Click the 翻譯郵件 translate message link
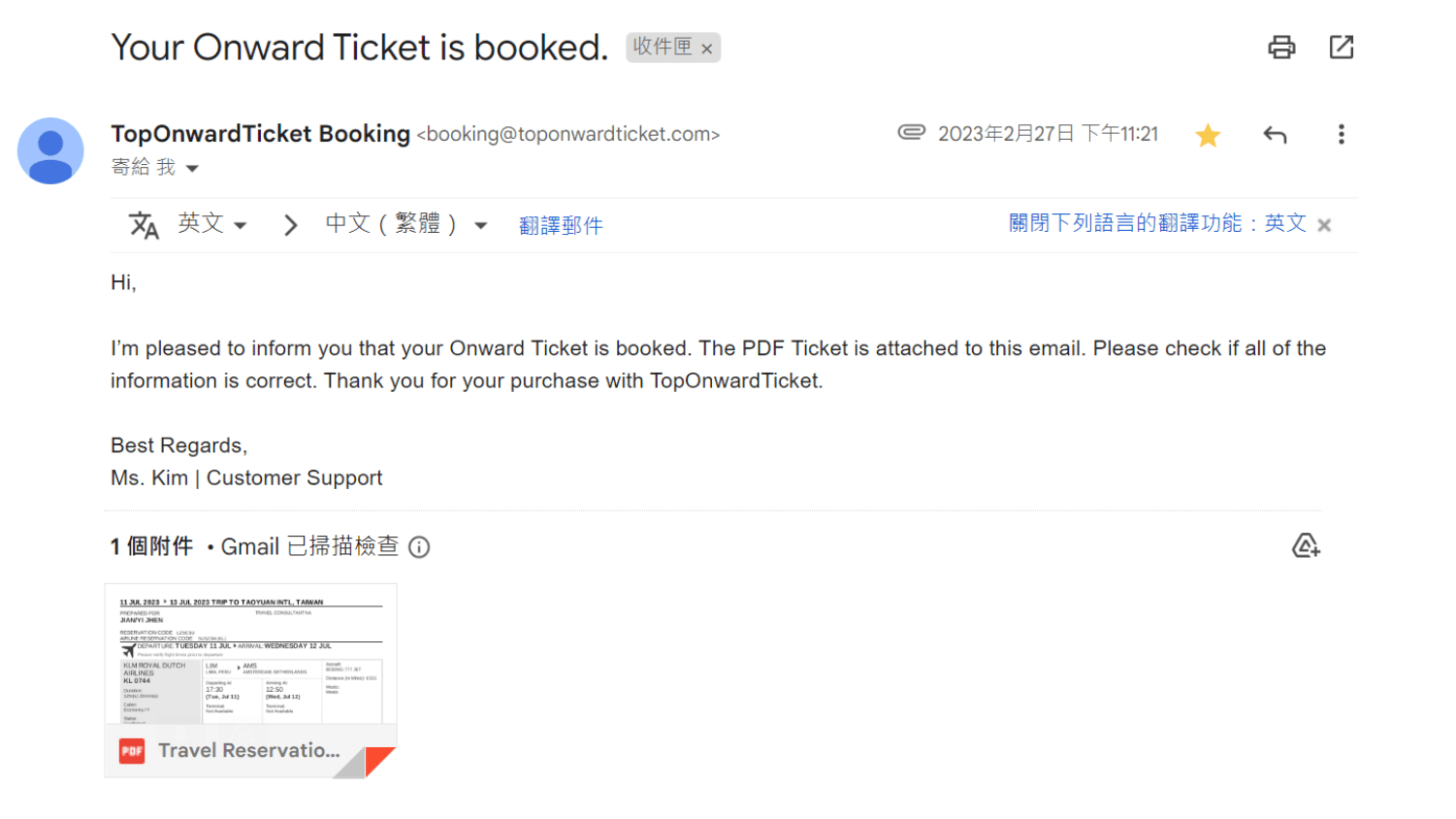Image resolution: width=1456 pixels, height=819 pixels. [x=561, y=226]
